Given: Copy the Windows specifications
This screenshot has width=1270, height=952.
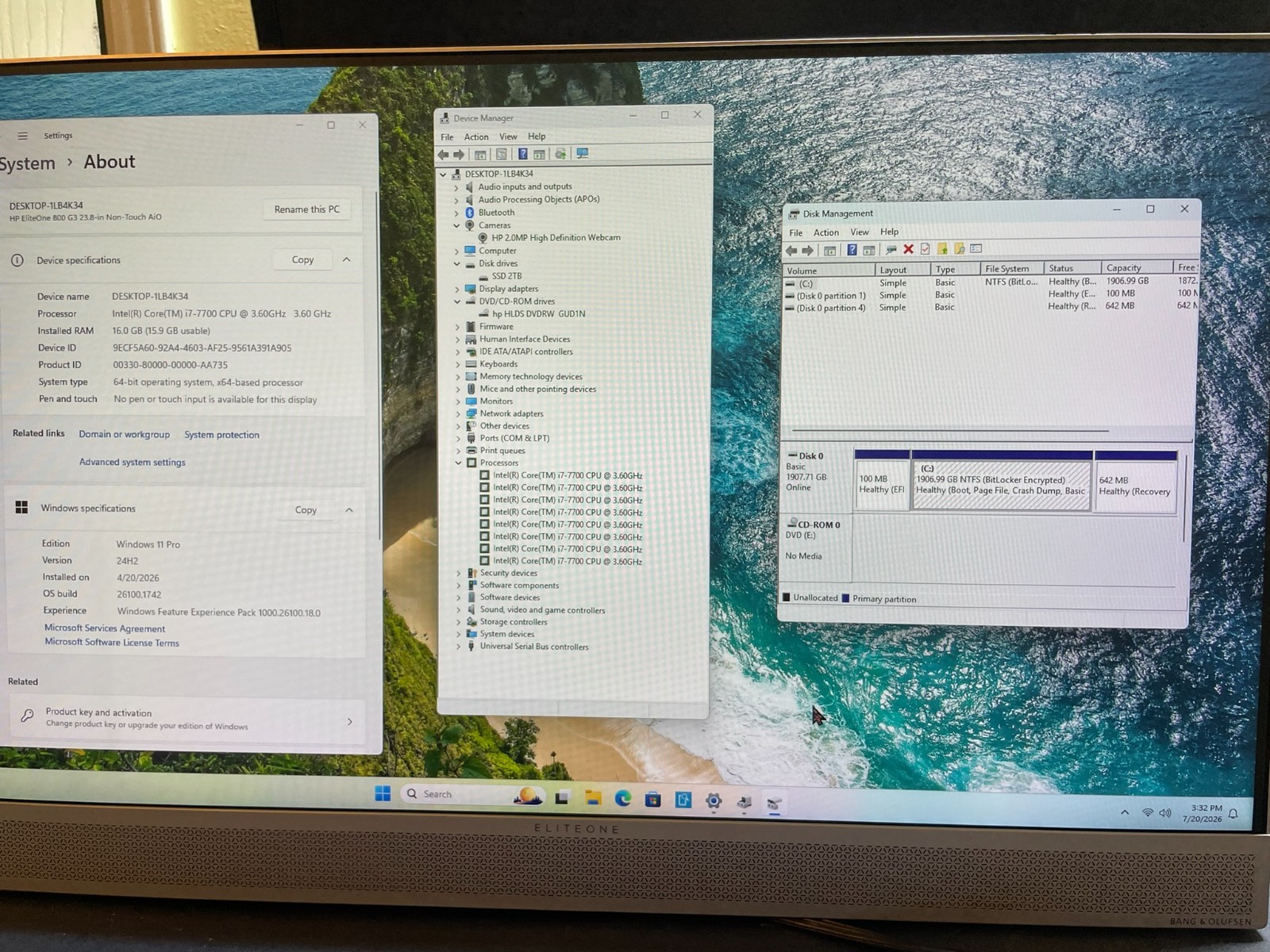Looking at the screenshot, I should pos(306,510).
